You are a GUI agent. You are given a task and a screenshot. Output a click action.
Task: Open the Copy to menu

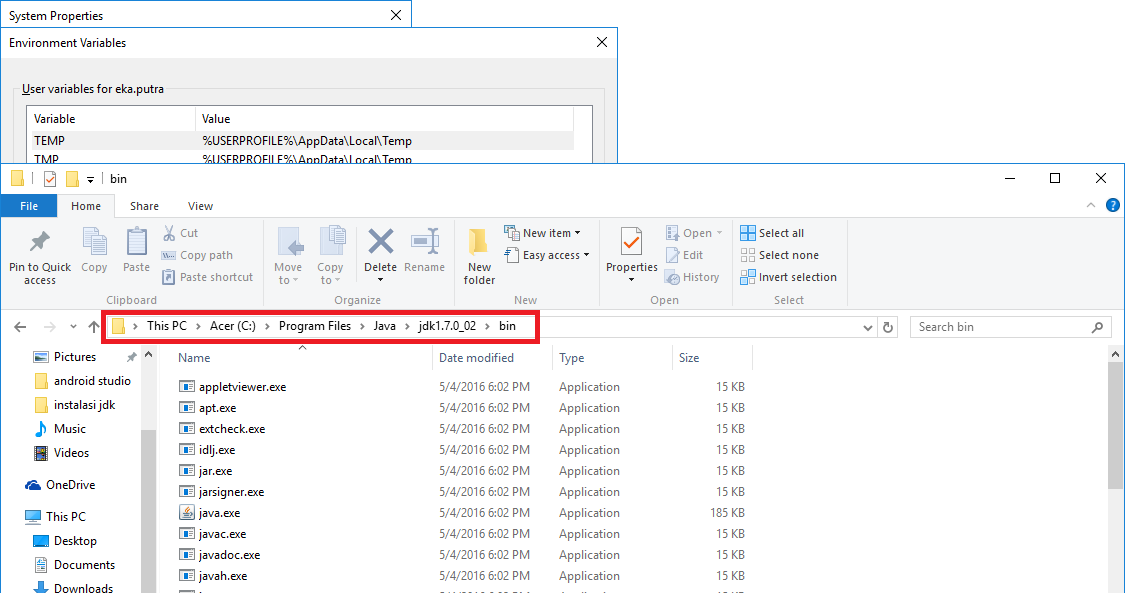[x=330, y=257]
